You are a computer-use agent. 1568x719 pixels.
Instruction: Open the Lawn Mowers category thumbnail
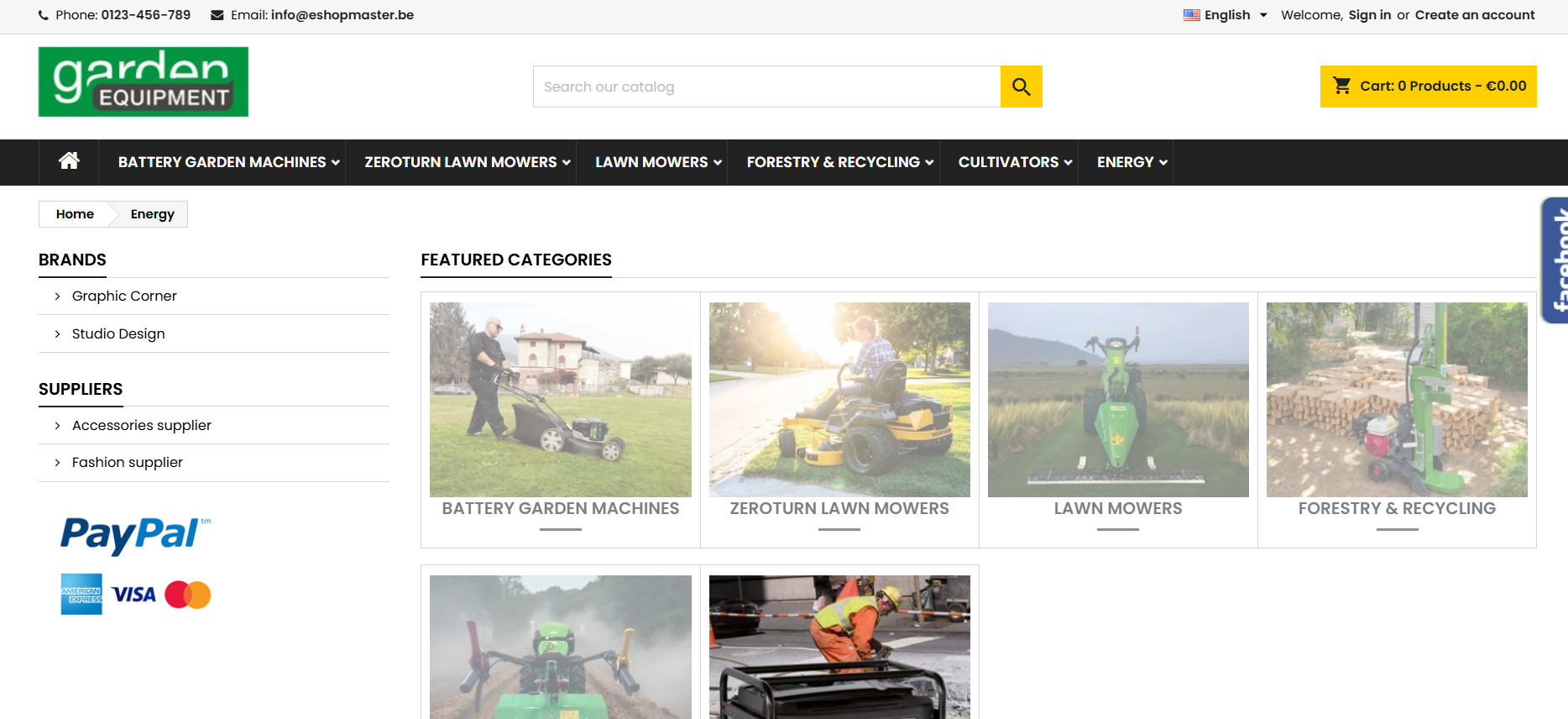[x=1118, y=400]
